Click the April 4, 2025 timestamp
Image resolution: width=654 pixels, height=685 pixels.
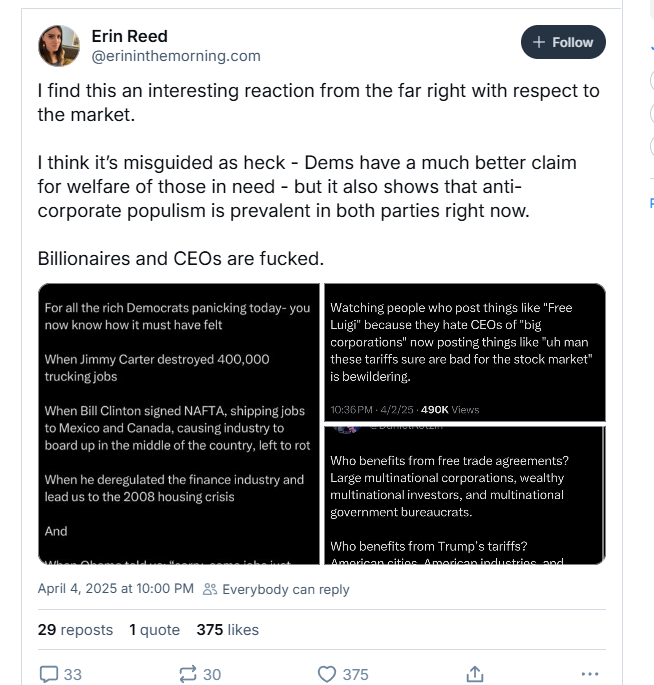pyautogui.click(x=115, y=589)
